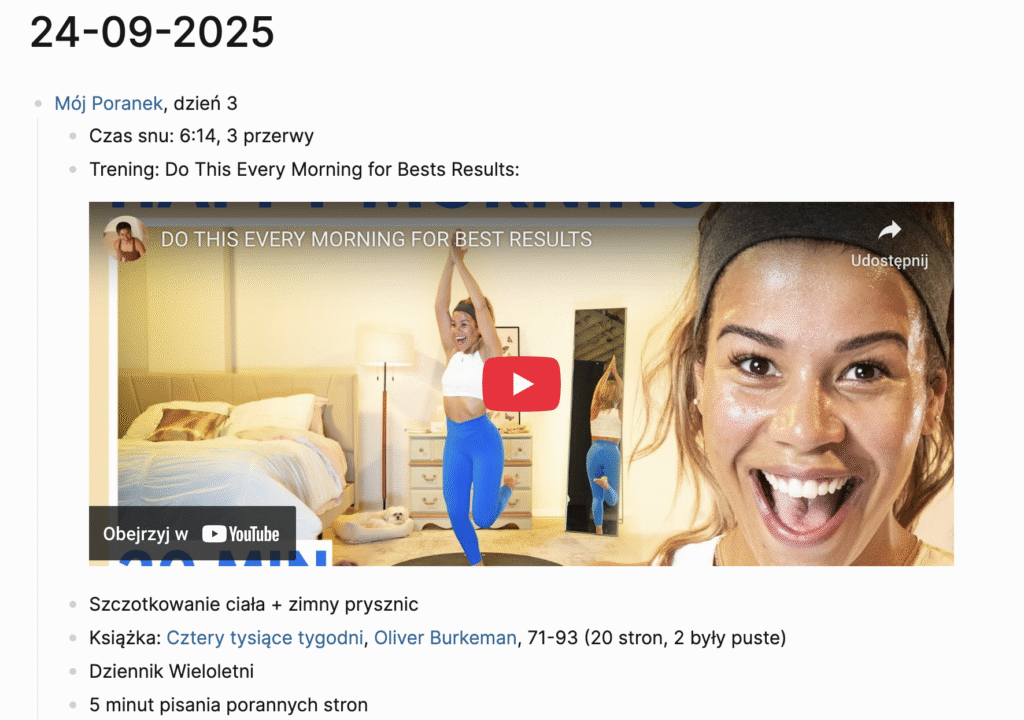Click the bullet beside Szczotkowanie ciała

coord(73,604)
